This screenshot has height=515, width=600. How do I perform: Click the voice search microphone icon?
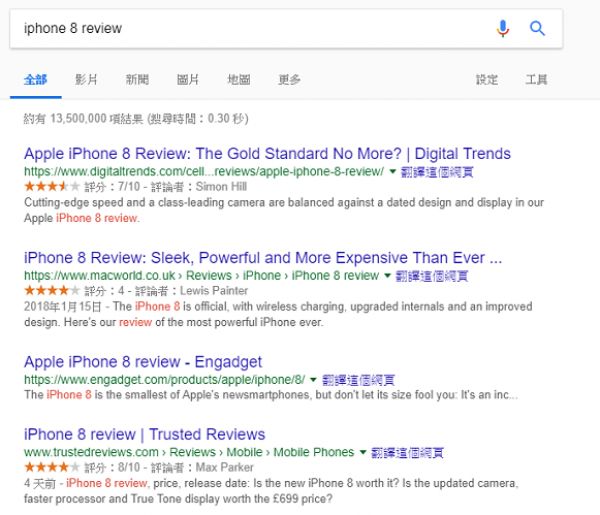coord(503,28)
